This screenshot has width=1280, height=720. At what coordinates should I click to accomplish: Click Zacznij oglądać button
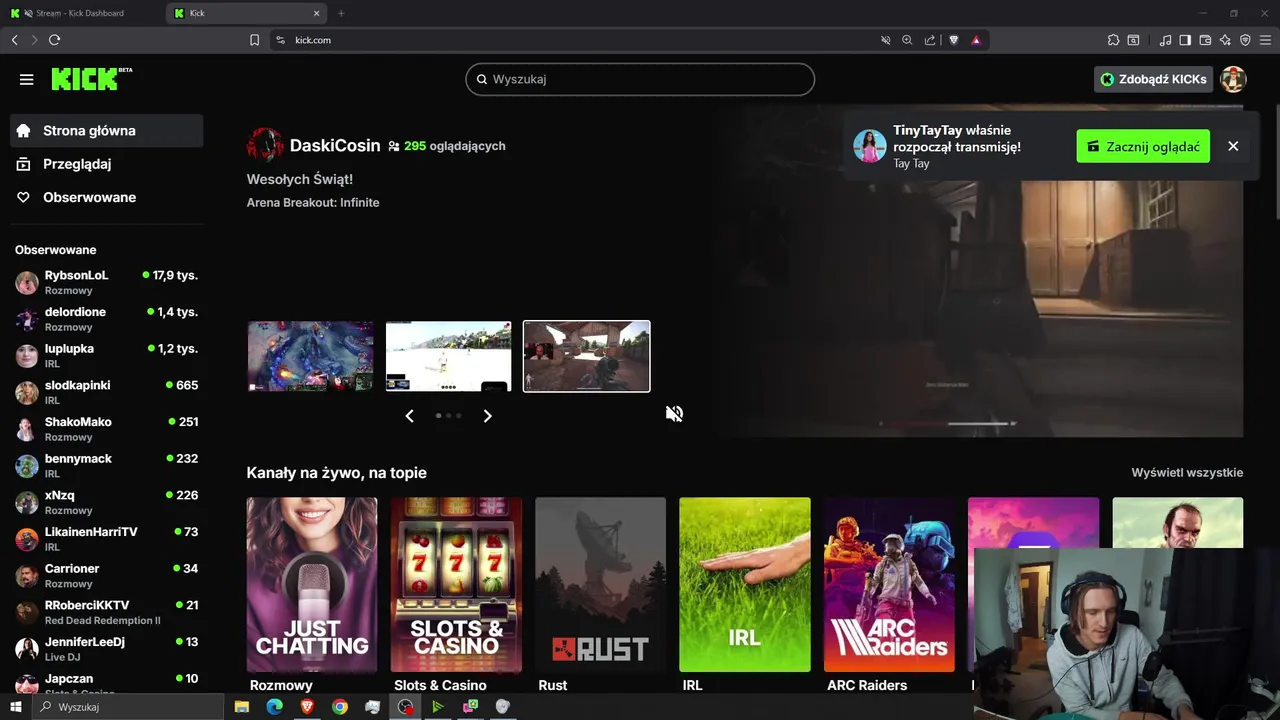[1143, 146]
